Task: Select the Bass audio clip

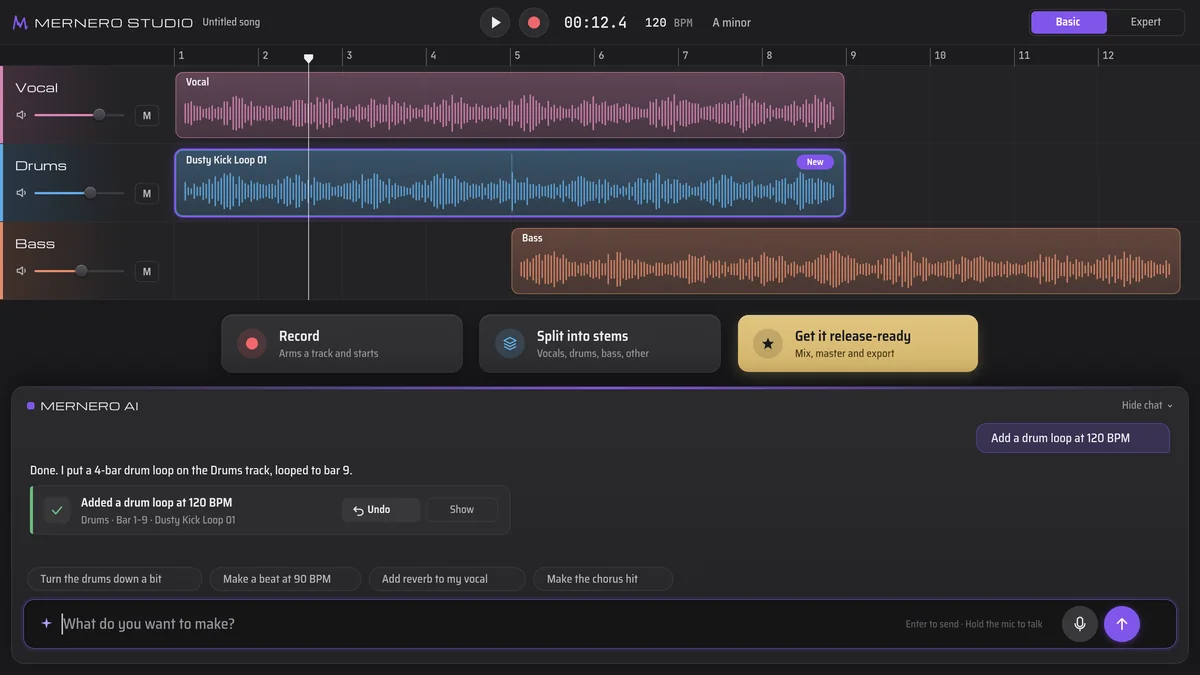Action: click(846, 261)
